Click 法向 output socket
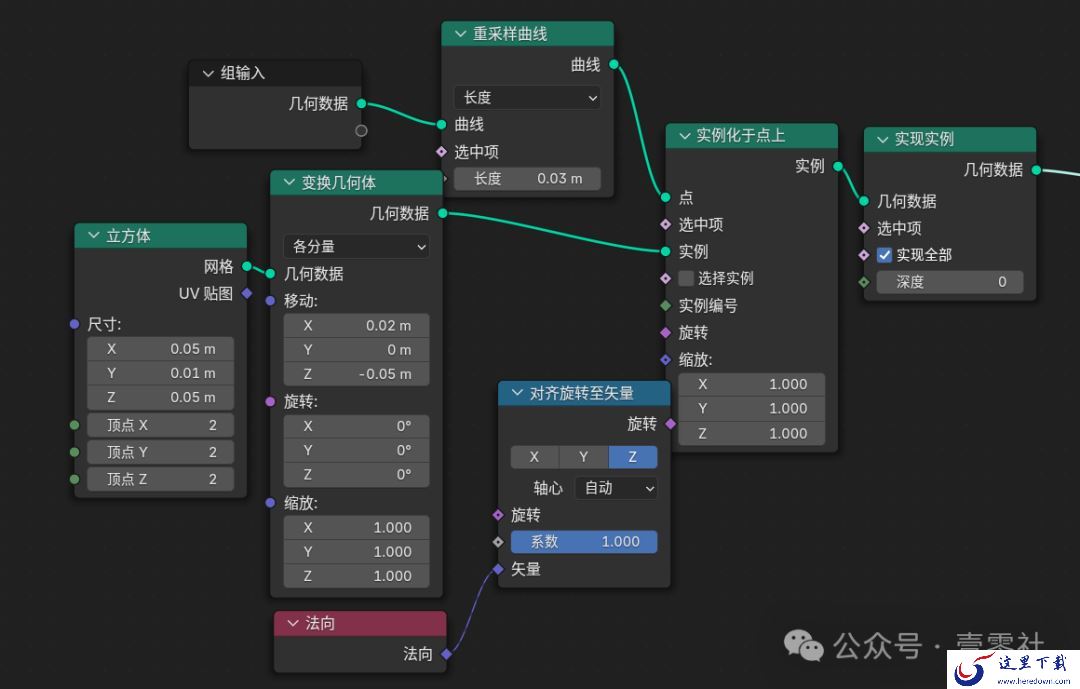 (x=446, y=654)
